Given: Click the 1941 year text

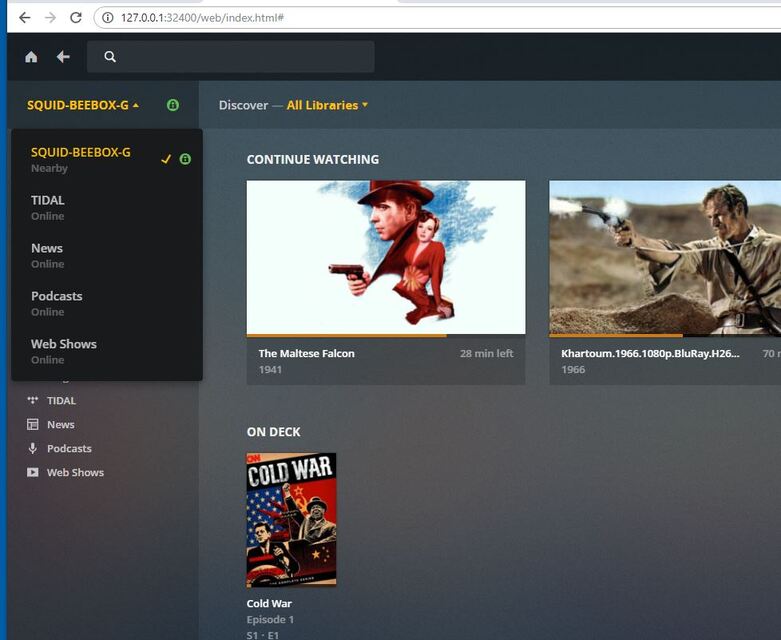Looking at the screenshot, I should coord(270,370).
